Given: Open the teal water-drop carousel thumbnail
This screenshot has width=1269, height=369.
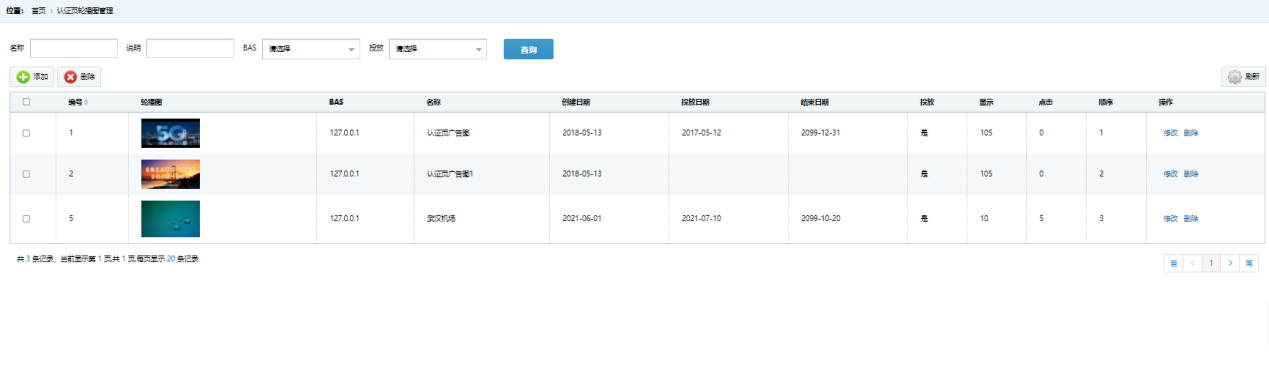Looking at the screenshot, I should 170,218.
